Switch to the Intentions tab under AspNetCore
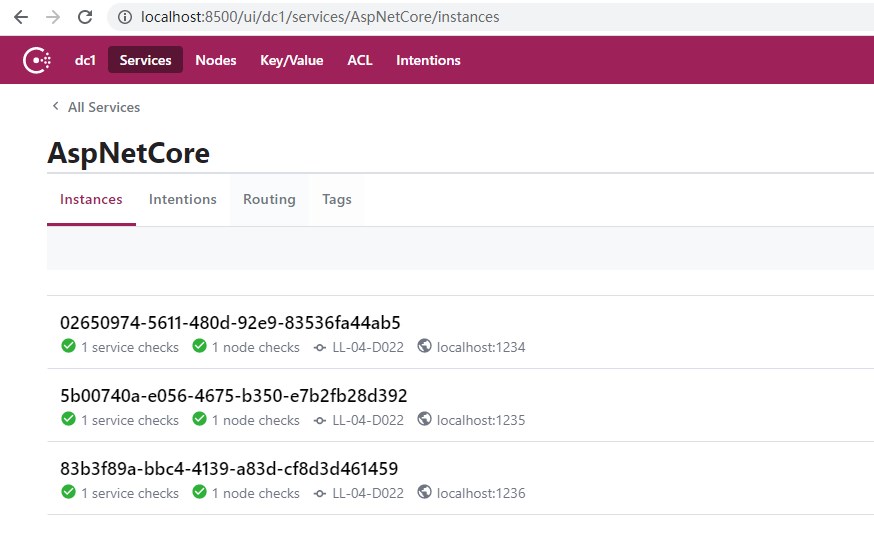874x539 pixels. coord(182,200)
